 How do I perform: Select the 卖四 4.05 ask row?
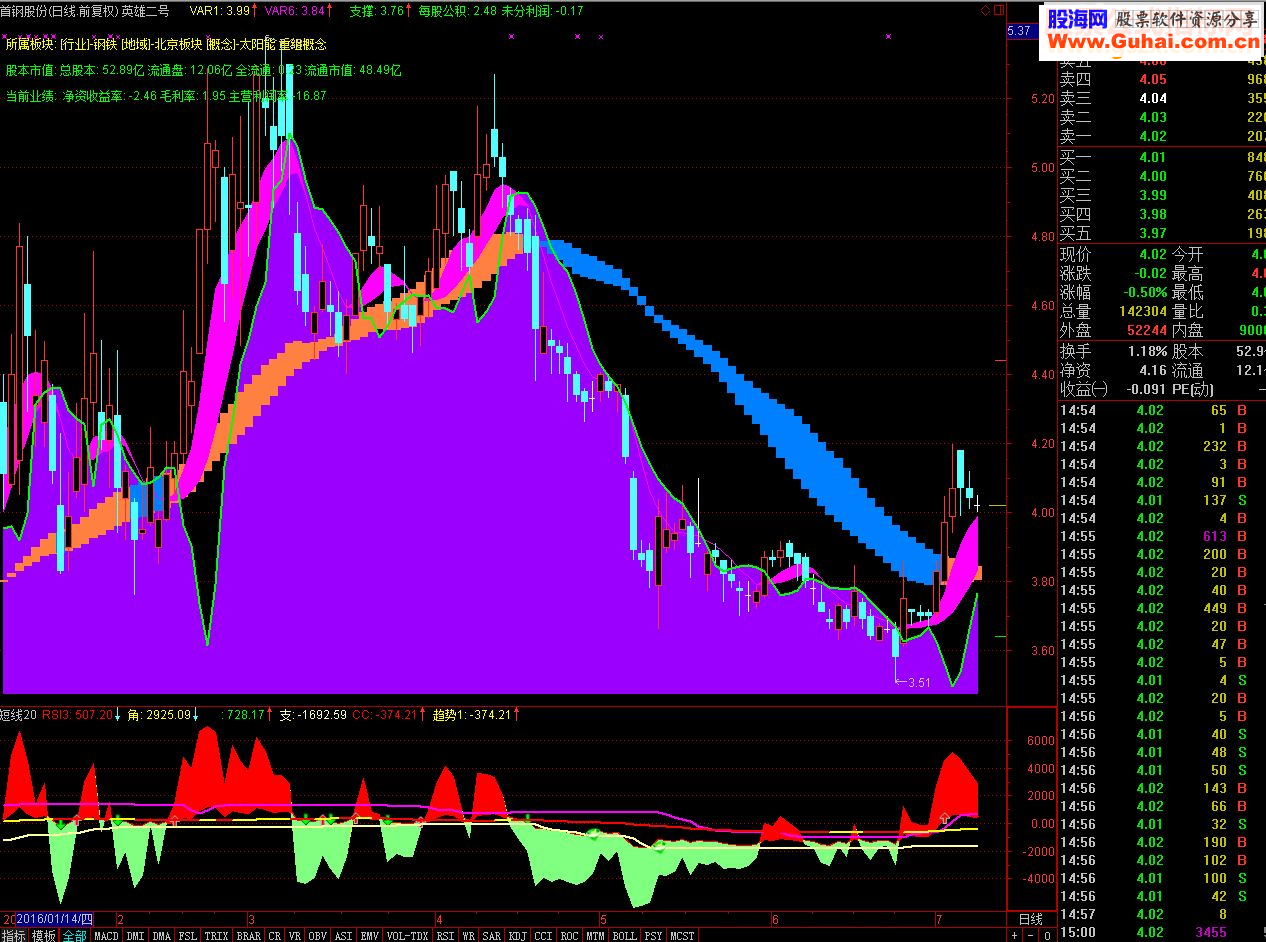pyautogui.click(x=1162, y=79)
